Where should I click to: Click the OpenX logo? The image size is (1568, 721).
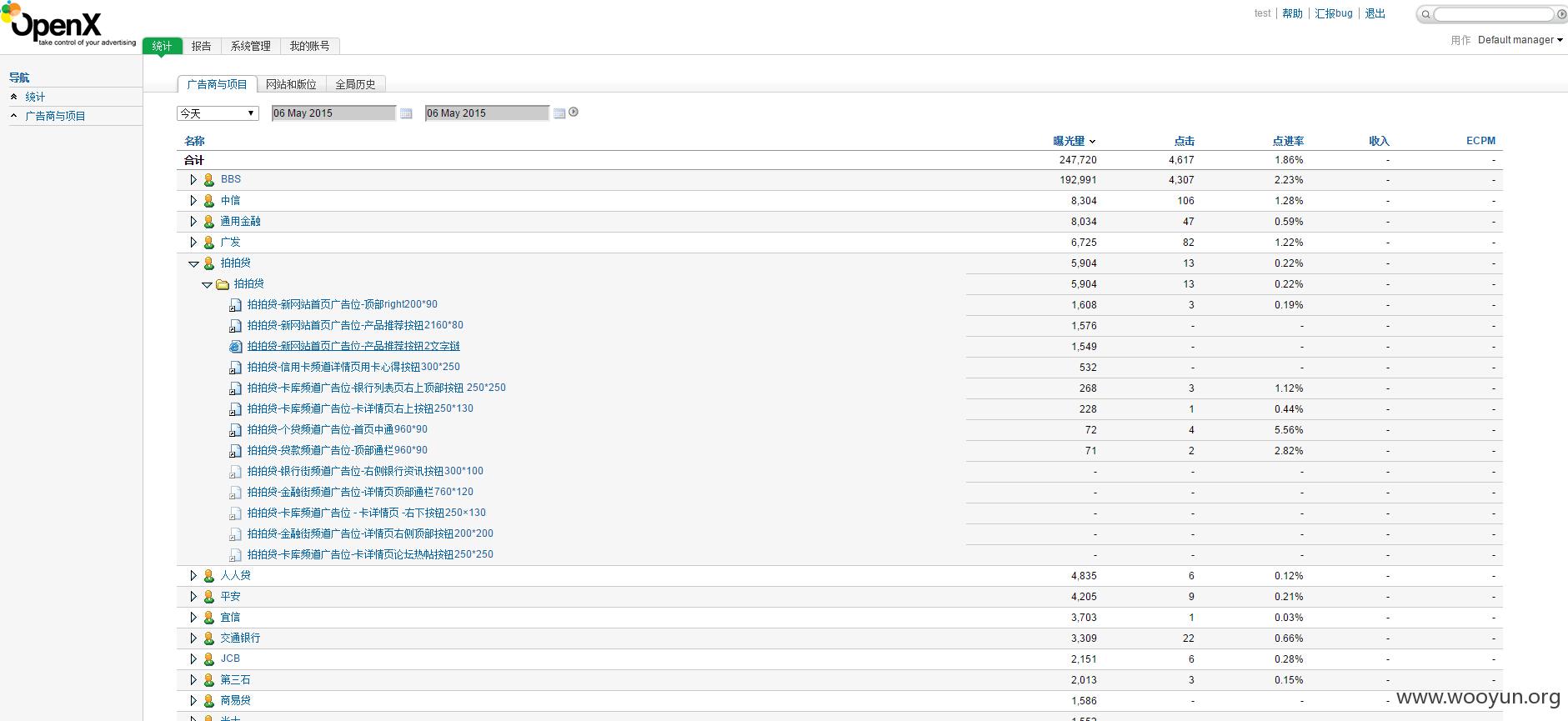(68, 26)
